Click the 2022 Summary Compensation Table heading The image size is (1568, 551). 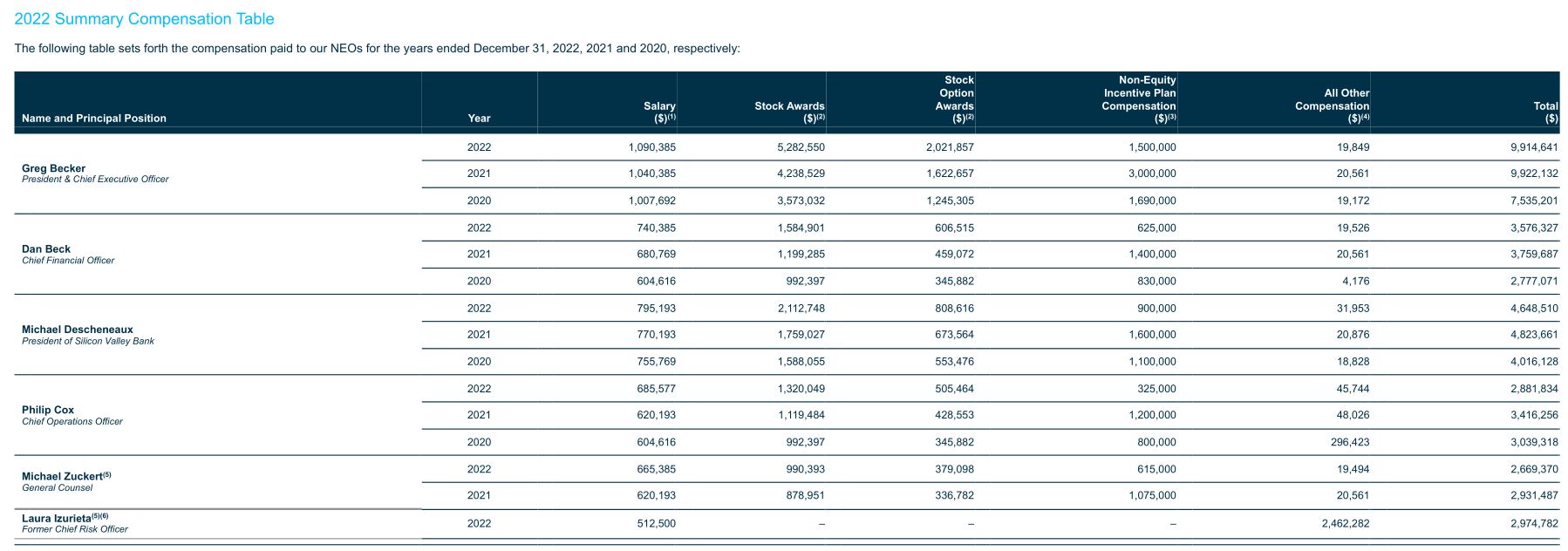[144, 19]
